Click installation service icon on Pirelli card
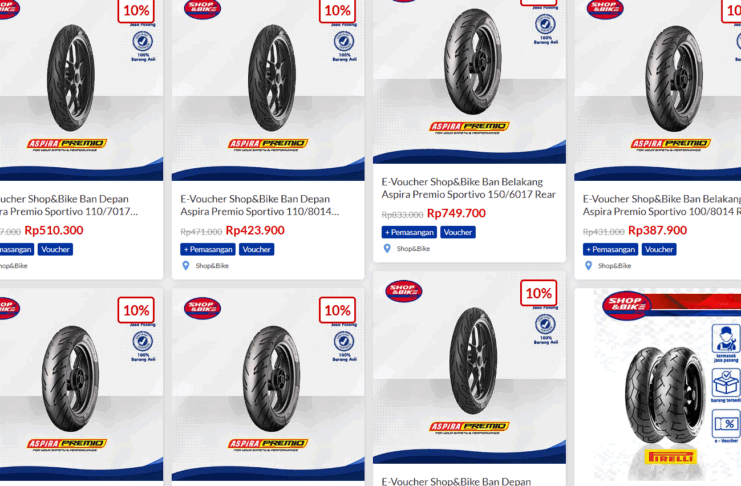741x486 pixels. click(x=726, y=343)
